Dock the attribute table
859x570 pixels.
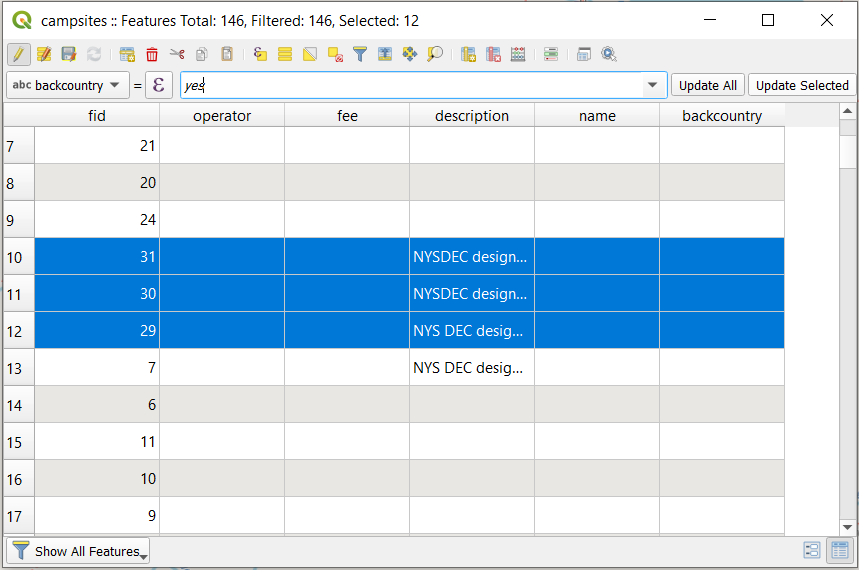coord(584,54)
